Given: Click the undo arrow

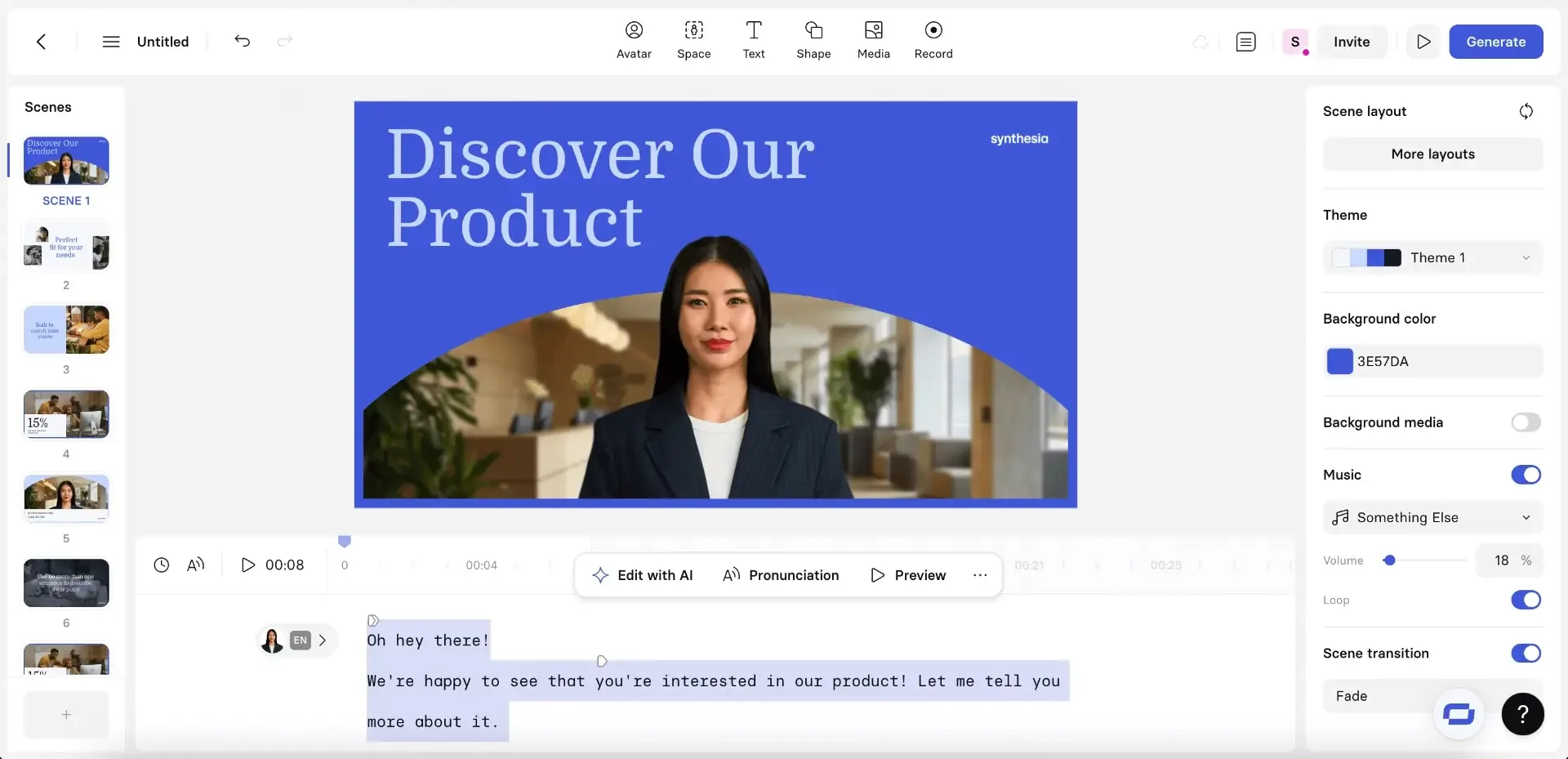Looking at the screenshot, I should point(243,41).
